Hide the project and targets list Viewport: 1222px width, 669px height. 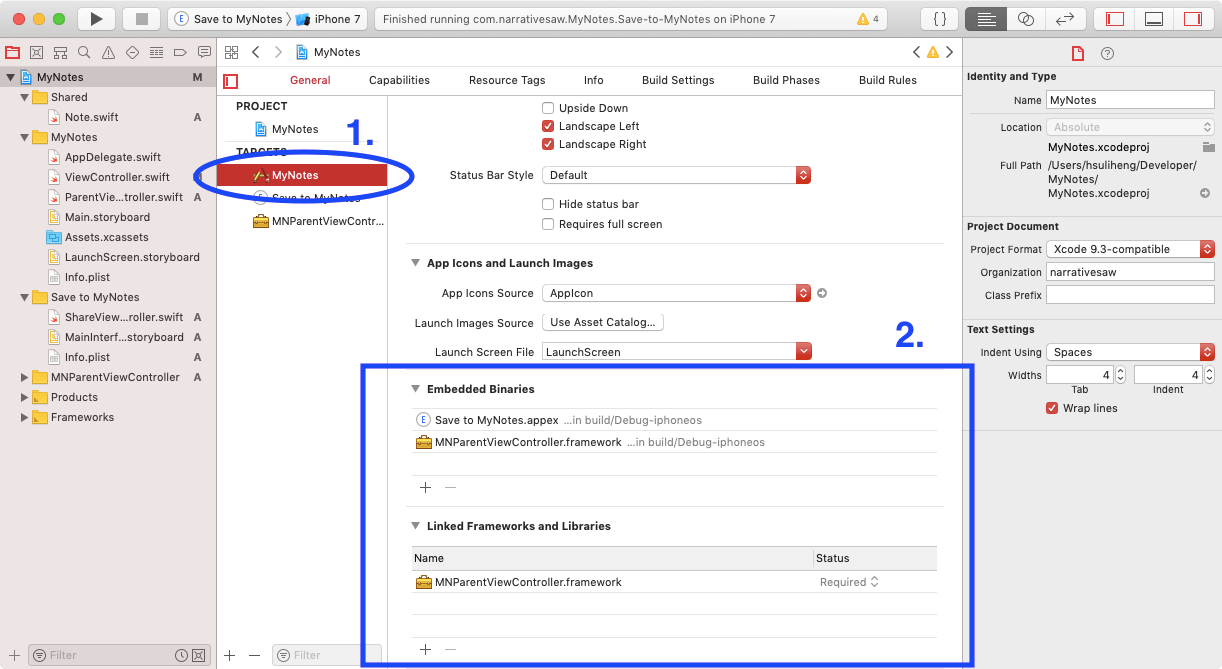coord(231,80)
